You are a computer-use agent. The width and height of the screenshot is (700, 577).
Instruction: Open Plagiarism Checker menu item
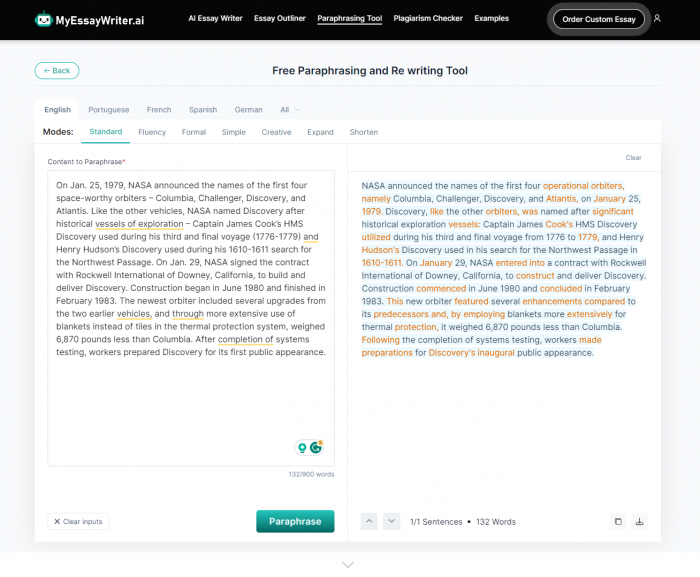tap(428, 18)
